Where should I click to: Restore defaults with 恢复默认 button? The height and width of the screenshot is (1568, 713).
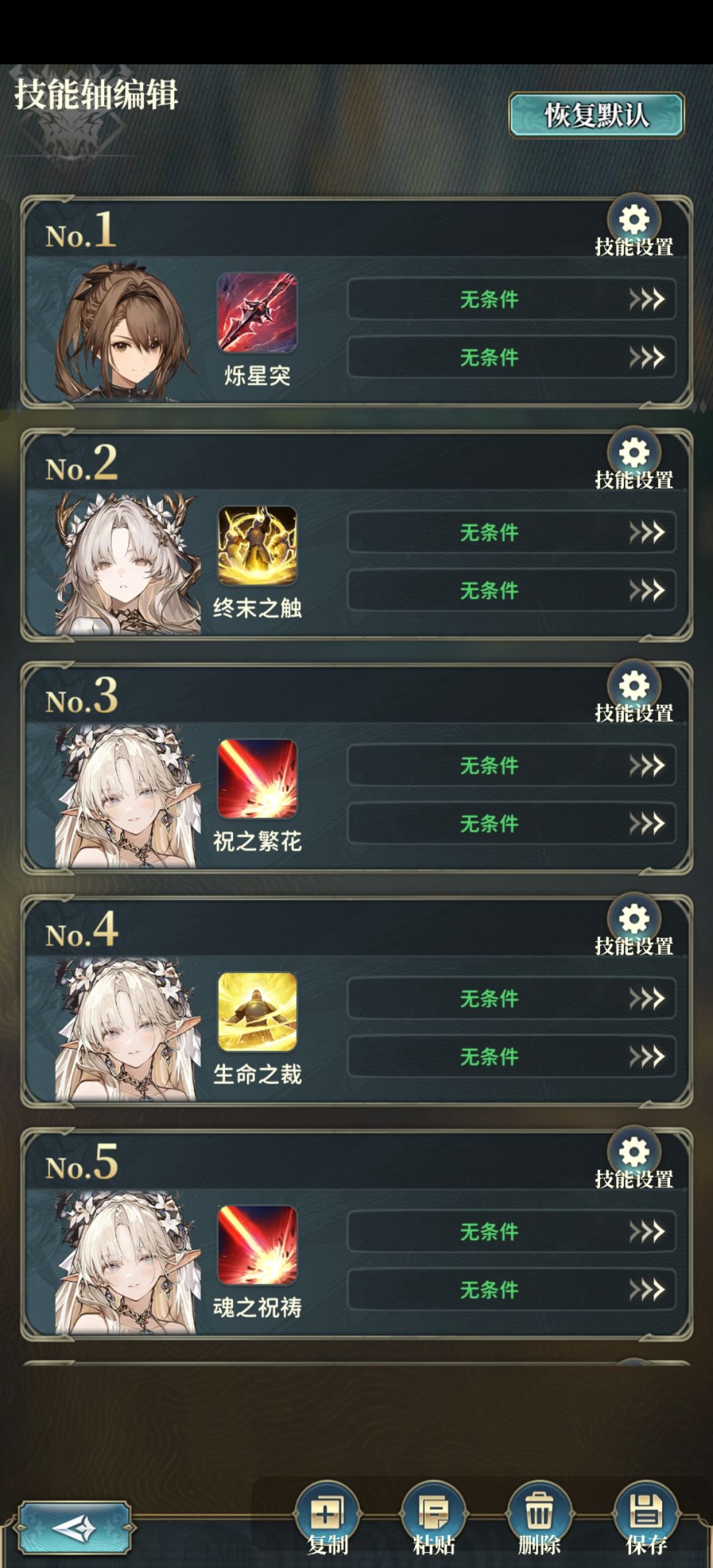click(x=596, y=116)
